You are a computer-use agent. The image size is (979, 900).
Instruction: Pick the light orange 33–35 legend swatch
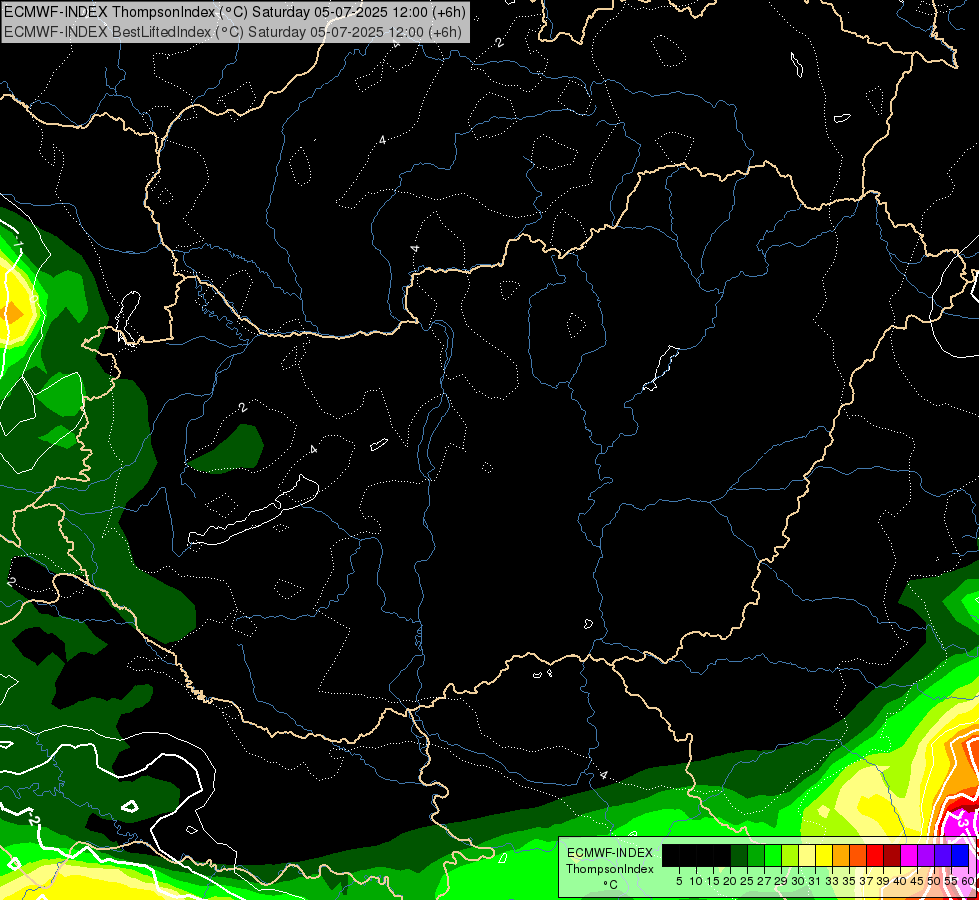[x=840, y=856]
